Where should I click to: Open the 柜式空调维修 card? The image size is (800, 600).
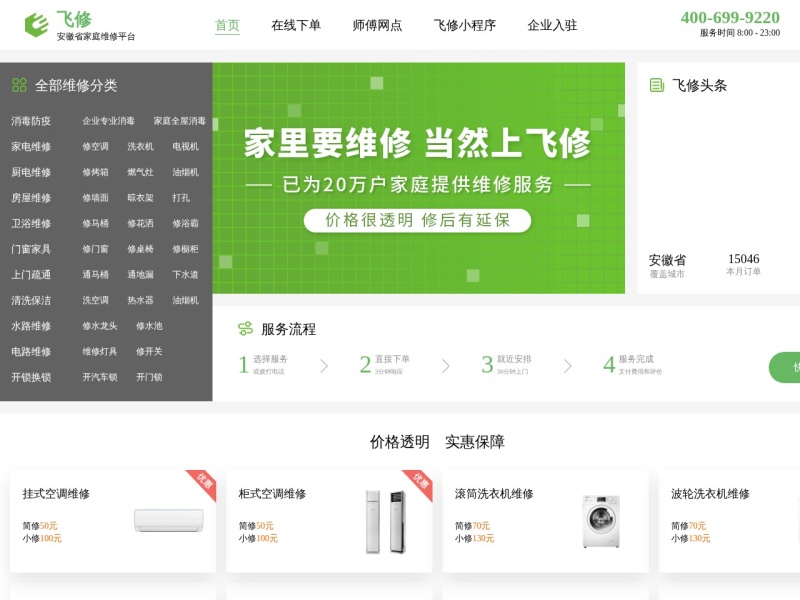[329, 521]
